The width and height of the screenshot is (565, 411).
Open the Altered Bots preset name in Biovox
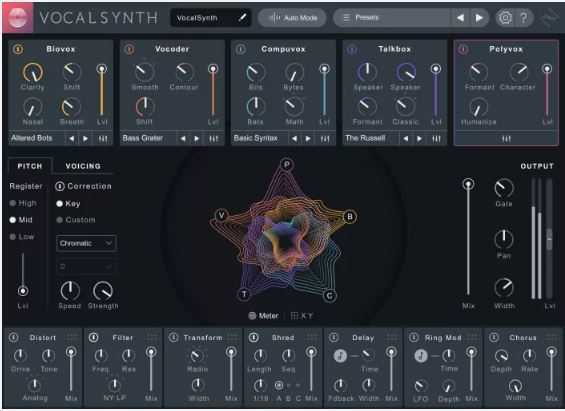[32, 138]
